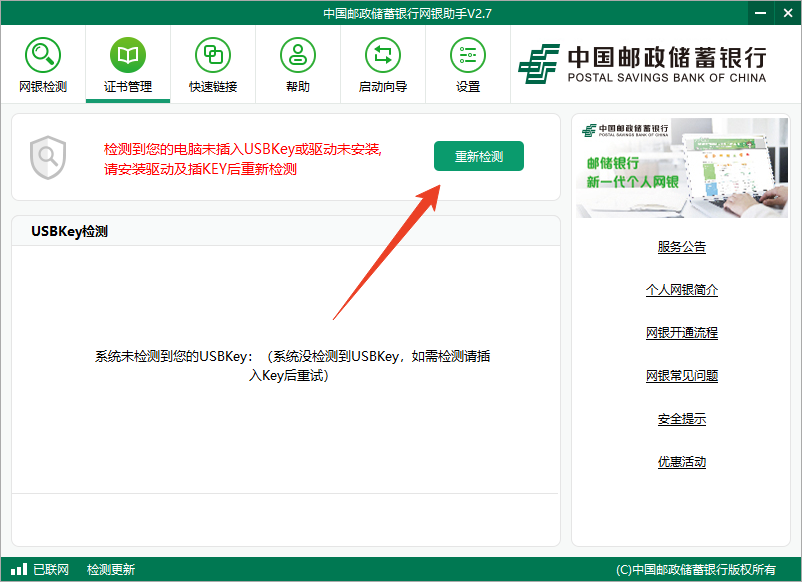Click the shield search icon
Screen dimensions: 802x582
[48, 157]
